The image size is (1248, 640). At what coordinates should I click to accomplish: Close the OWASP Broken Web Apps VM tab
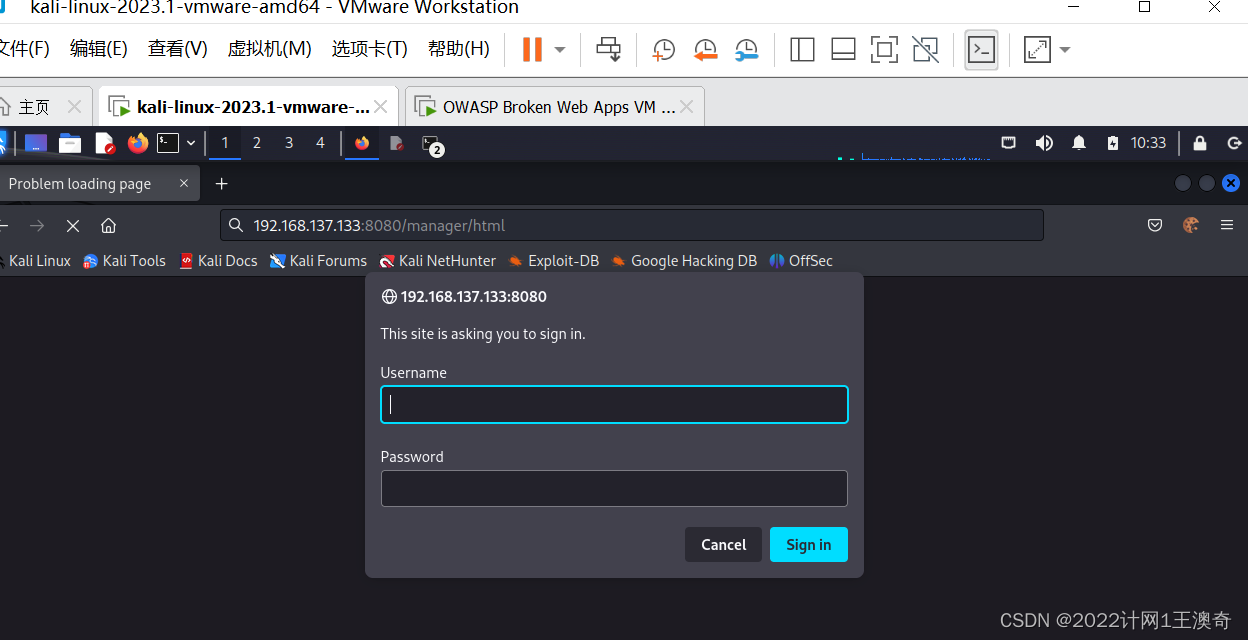pyautogui.click(x=687, y=107)
